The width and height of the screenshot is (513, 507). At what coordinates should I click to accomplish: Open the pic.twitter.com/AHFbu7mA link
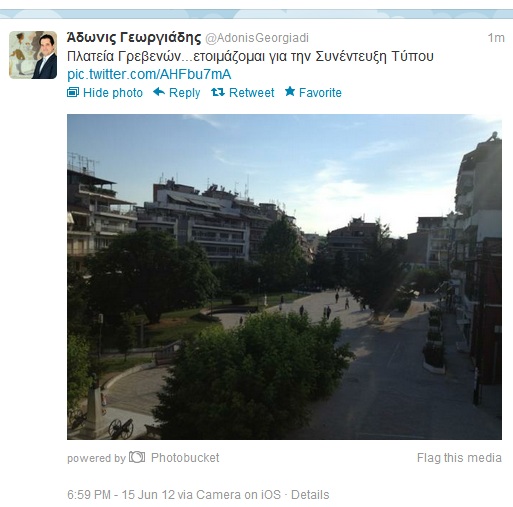(149, 74)
